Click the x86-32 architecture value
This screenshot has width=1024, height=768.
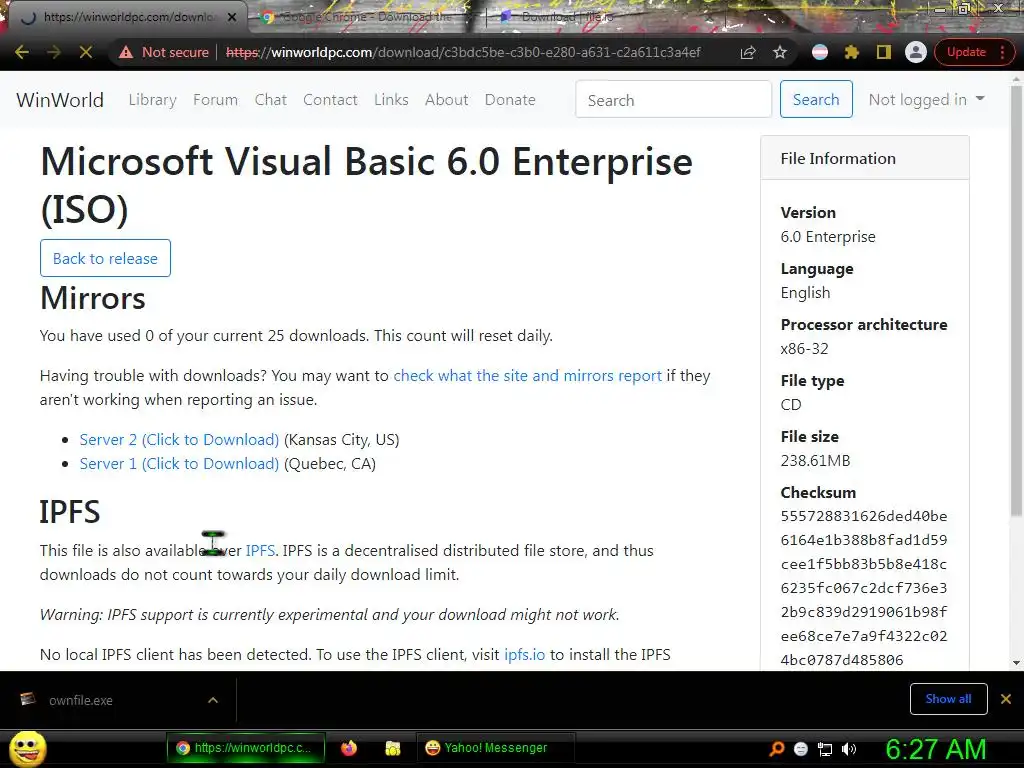pos(804,349)
